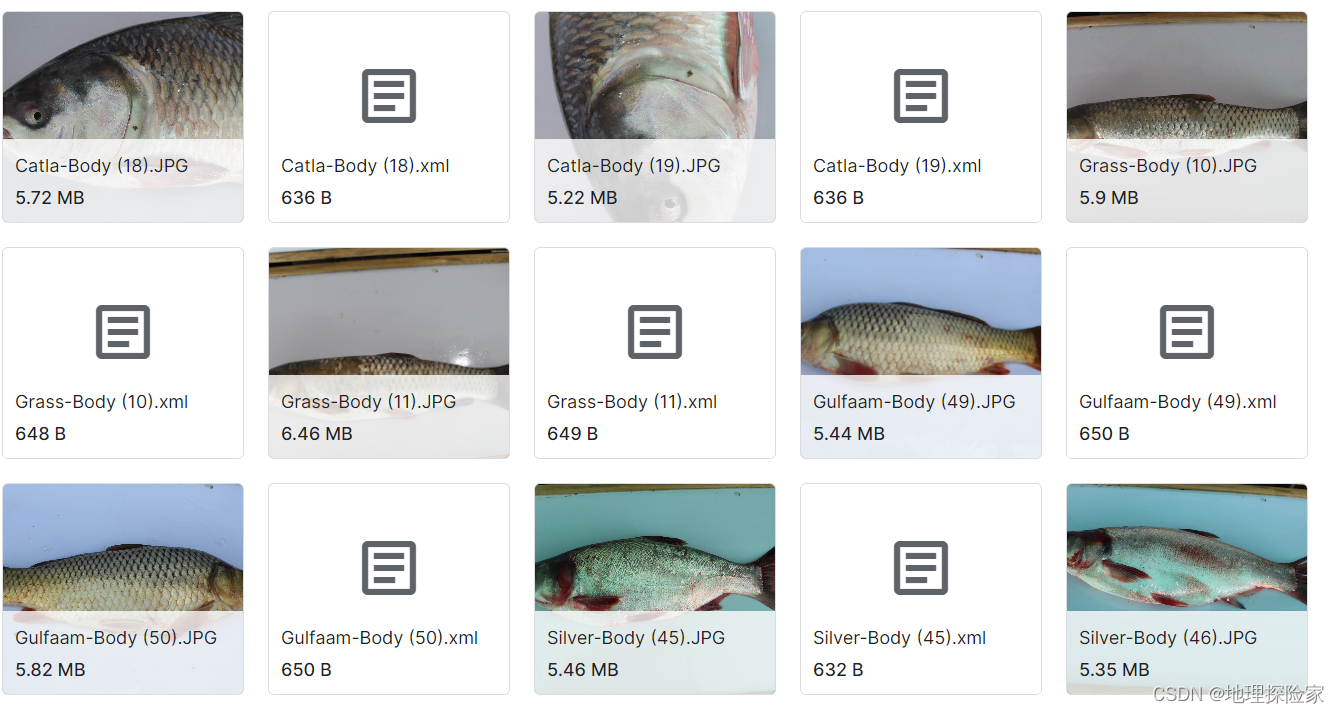Open the Grass-Body (10).xml document icon
This screenshot has height=713, width=1339.
122,332
